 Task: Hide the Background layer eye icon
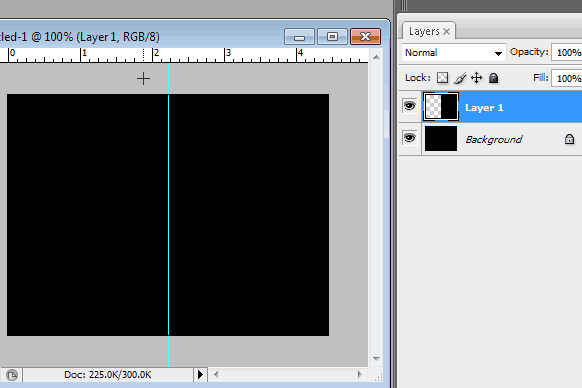[x=410, y=138]
